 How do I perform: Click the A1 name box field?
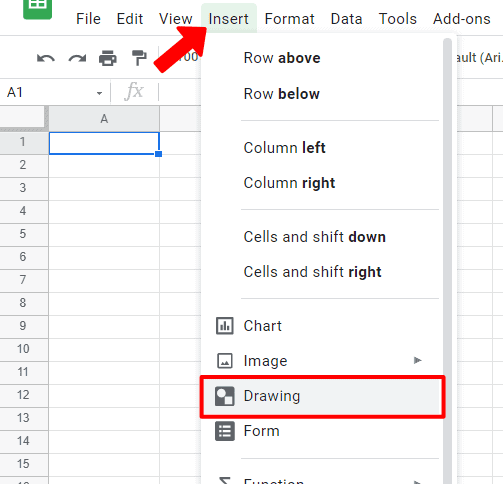[55, 92]
